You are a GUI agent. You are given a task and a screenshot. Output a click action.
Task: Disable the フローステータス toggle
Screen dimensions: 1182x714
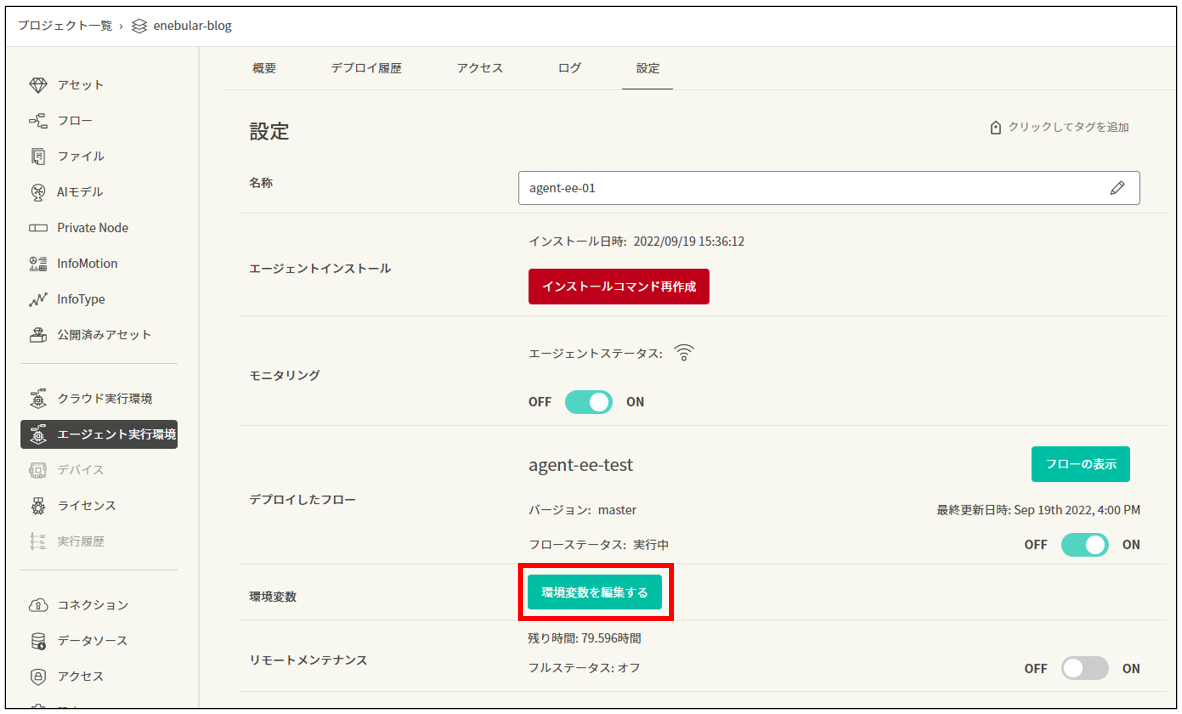click(1084, 544)
